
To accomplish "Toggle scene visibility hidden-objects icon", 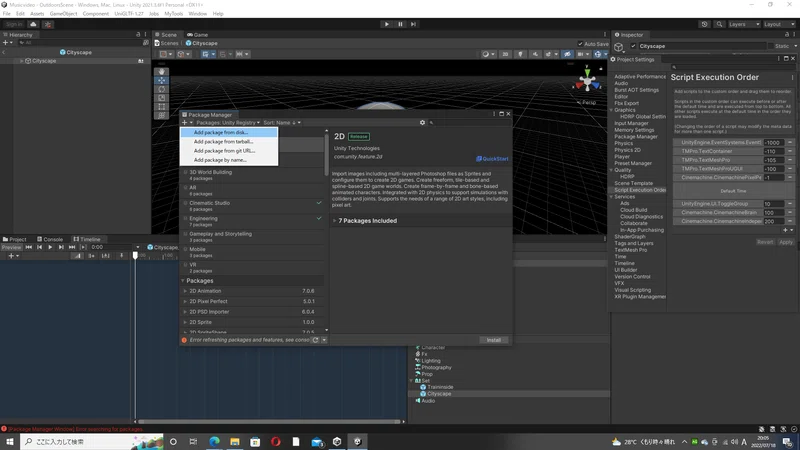I will click(x=567, y=54).
